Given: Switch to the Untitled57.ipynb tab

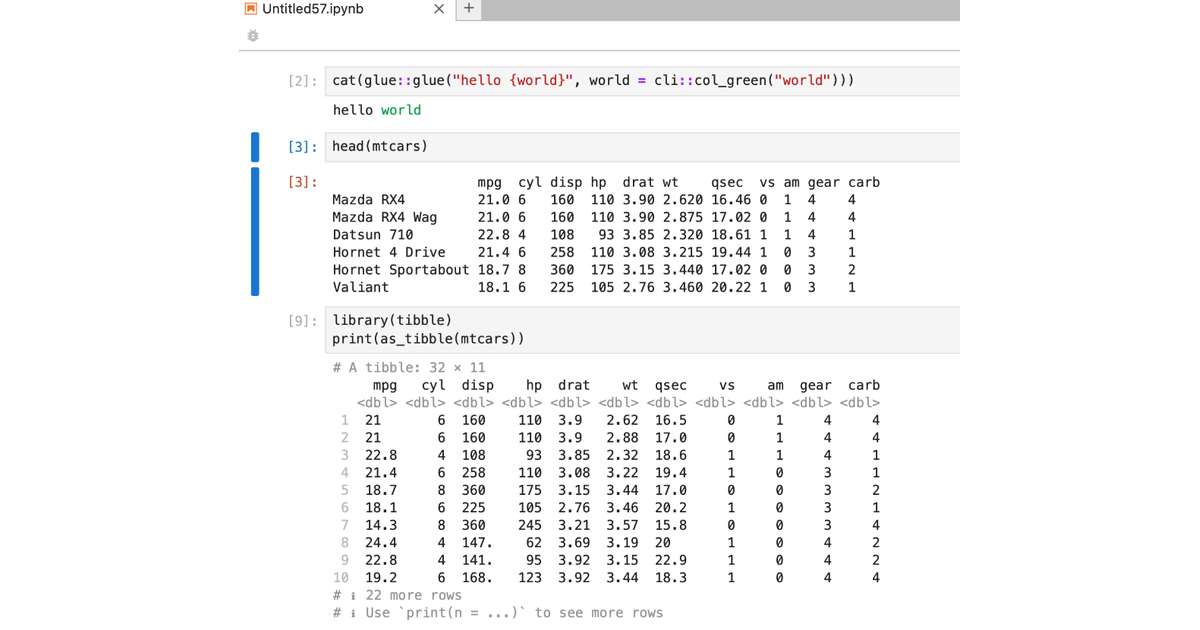Looking at the screenshot, I should pos(313,9).
